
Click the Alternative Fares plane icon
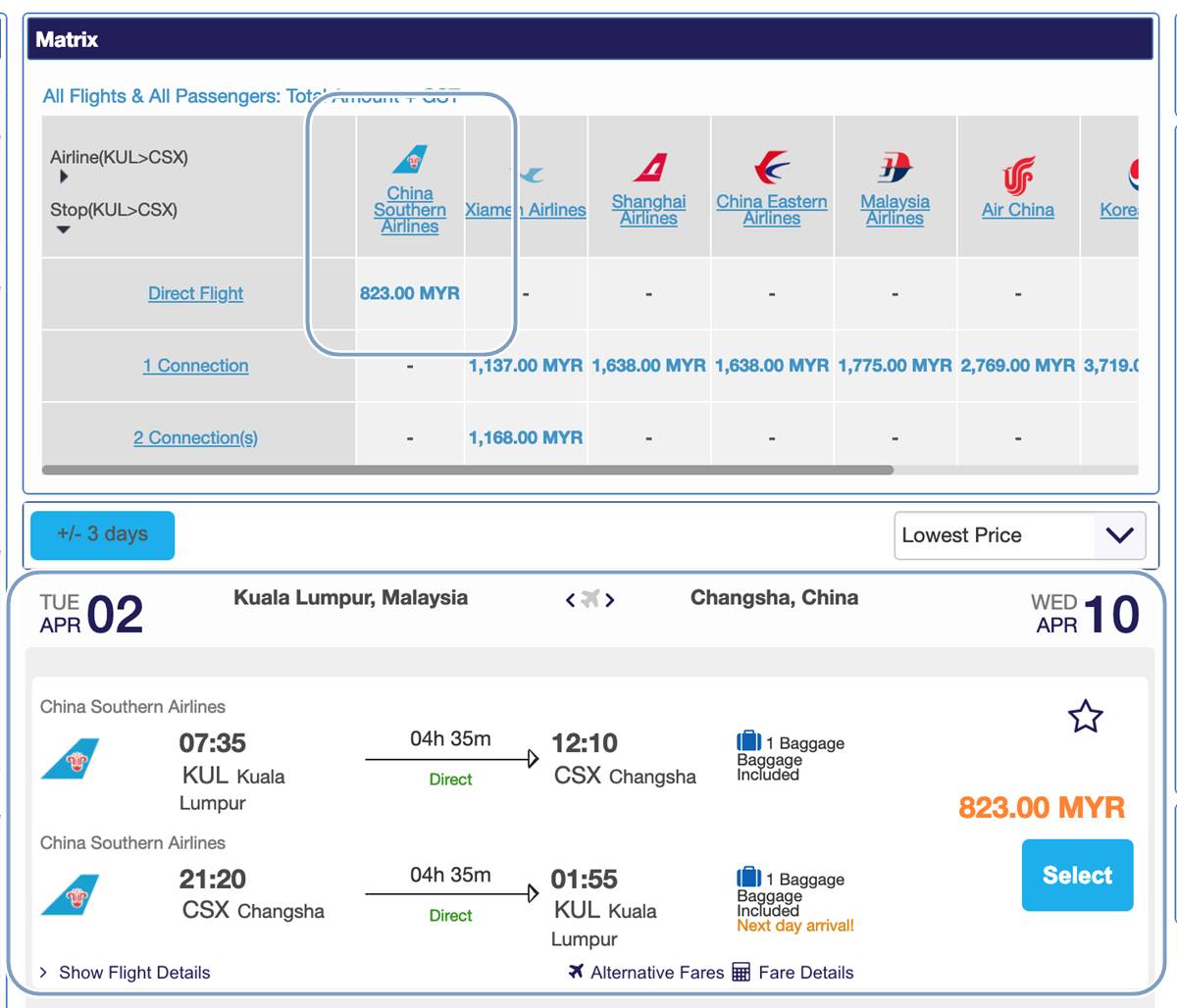(576, 972)
